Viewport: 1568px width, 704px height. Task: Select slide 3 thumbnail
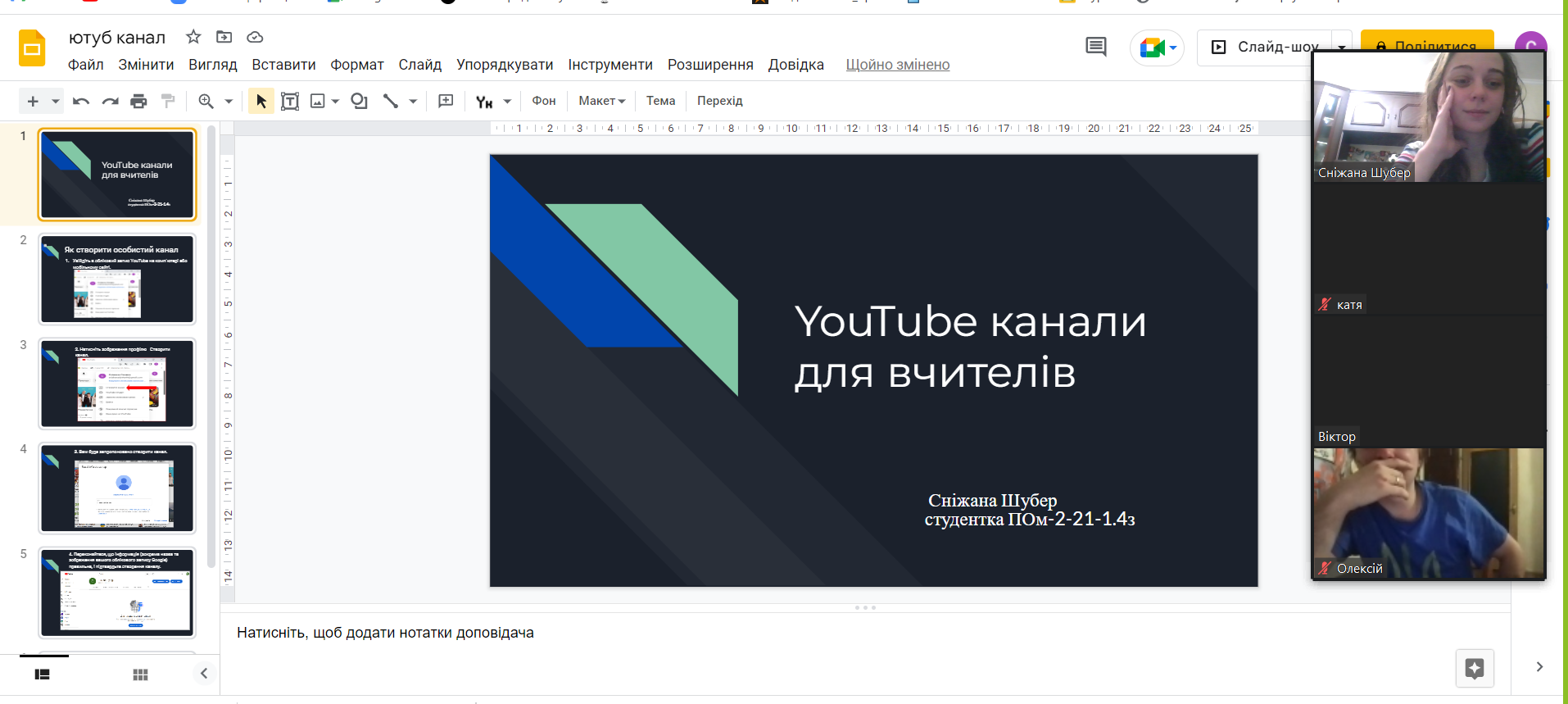point(117,383)
